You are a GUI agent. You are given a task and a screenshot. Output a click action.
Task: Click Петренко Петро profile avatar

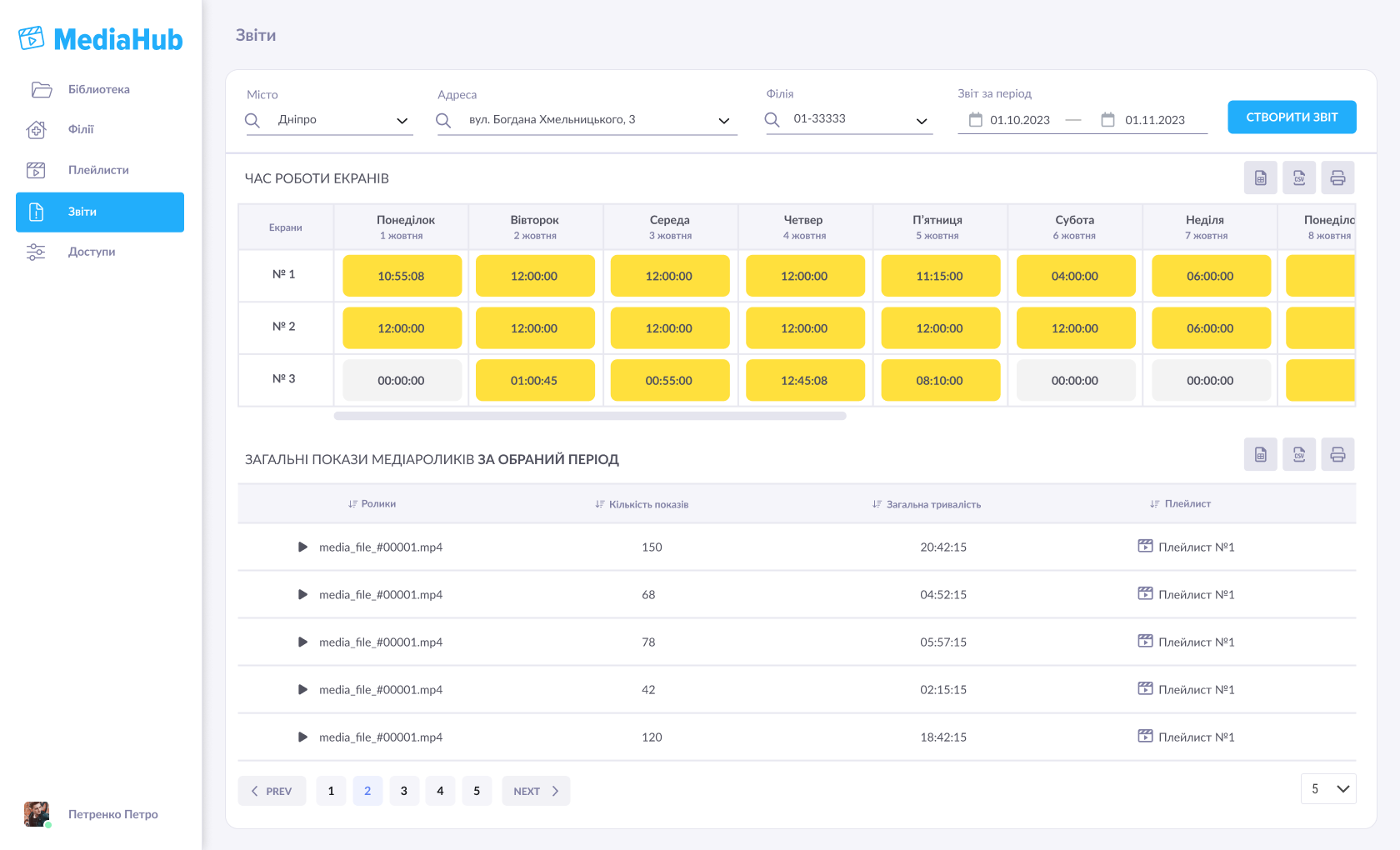37,813
